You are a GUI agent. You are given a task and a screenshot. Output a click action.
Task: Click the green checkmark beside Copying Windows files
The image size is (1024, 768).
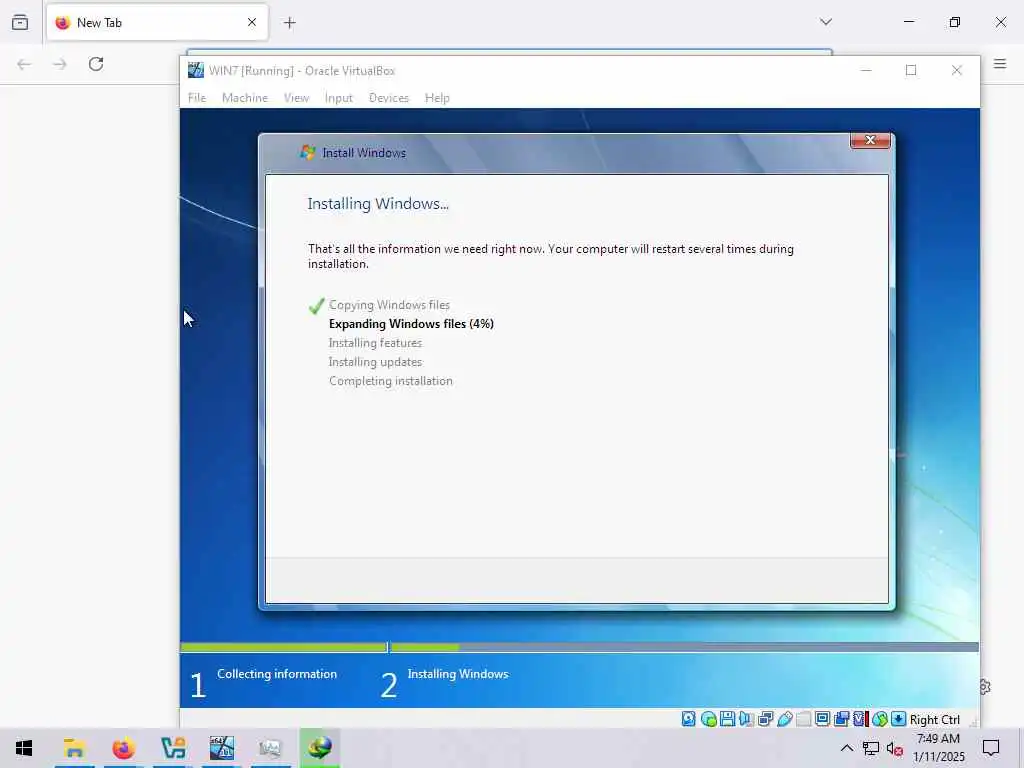pos(317,306)
